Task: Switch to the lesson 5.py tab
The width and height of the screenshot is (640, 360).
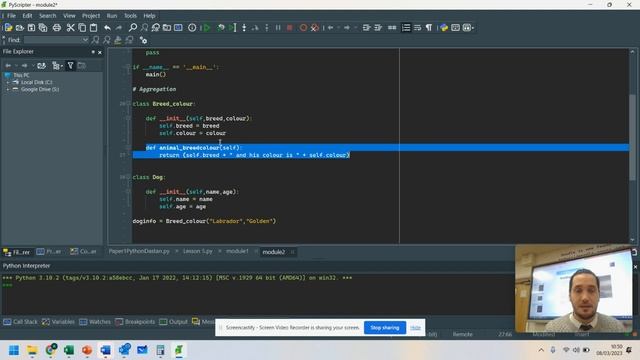Action: 198,251
